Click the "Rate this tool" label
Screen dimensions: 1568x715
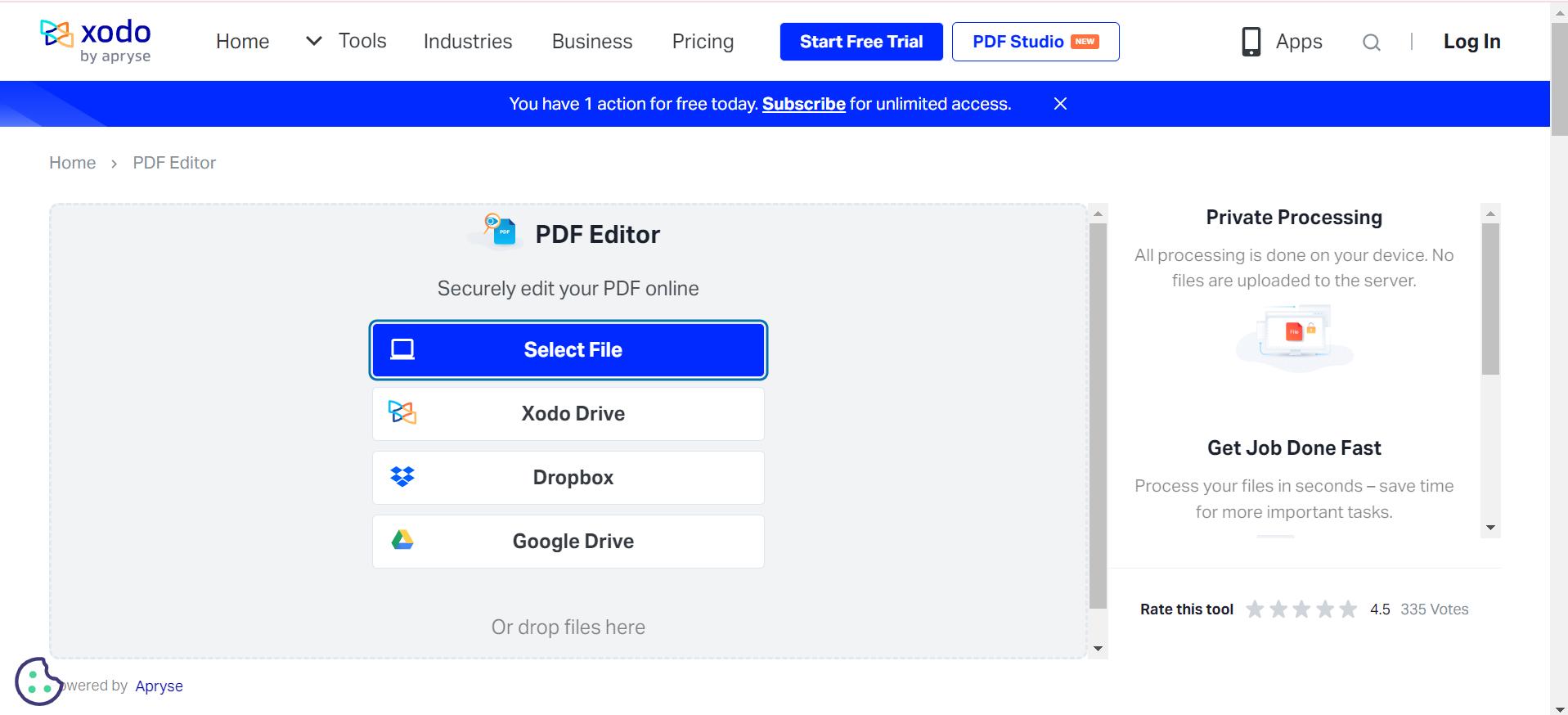1187,609
